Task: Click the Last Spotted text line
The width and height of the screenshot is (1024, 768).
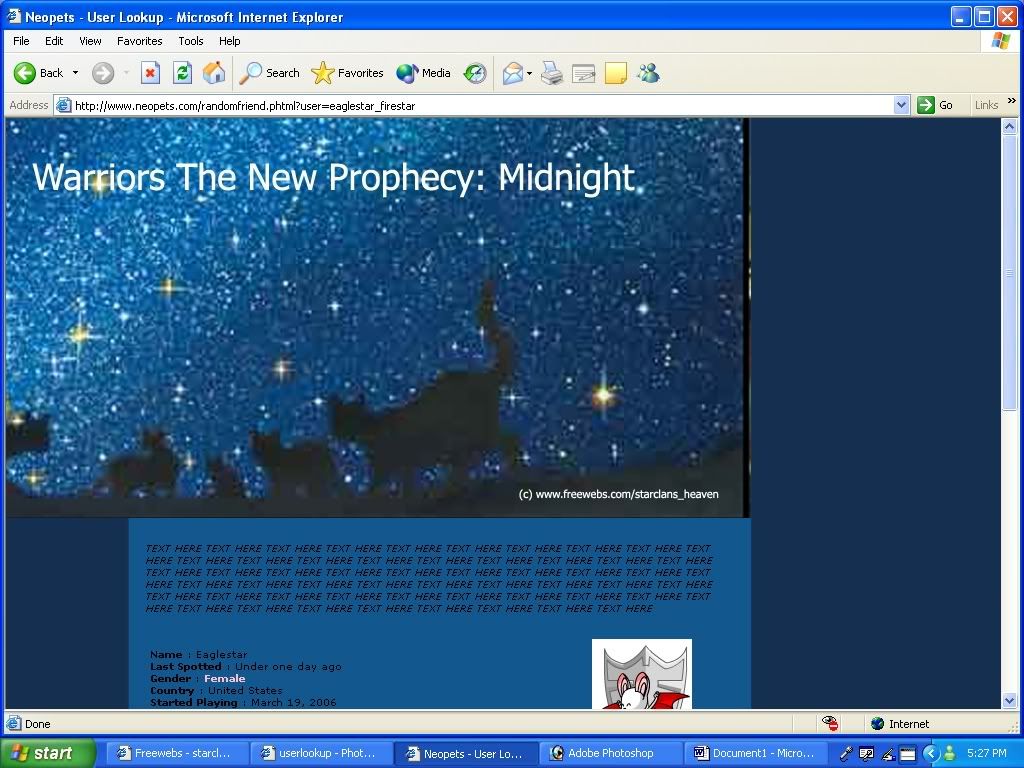Action: [x=246, y=667]
